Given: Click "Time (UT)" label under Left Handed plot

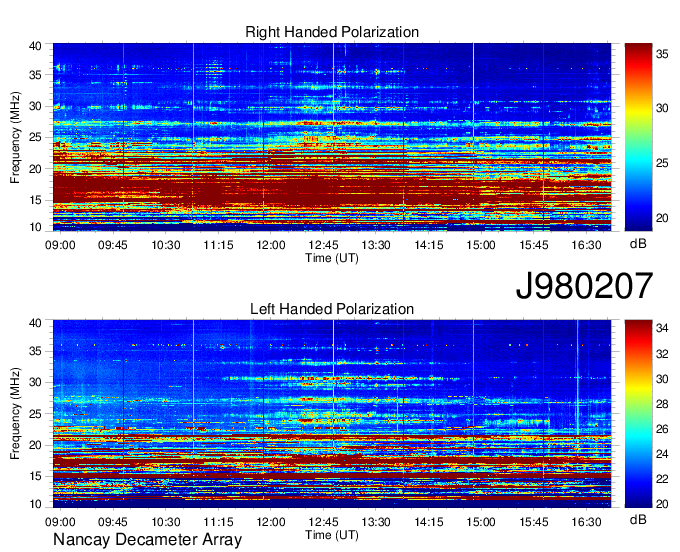Looking at the screenshot, I should point(332,535).
